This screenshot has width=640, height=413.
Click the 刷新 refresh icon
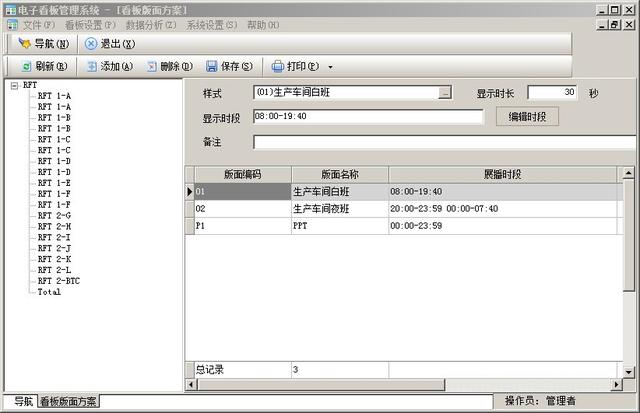[x=25, y=67]
